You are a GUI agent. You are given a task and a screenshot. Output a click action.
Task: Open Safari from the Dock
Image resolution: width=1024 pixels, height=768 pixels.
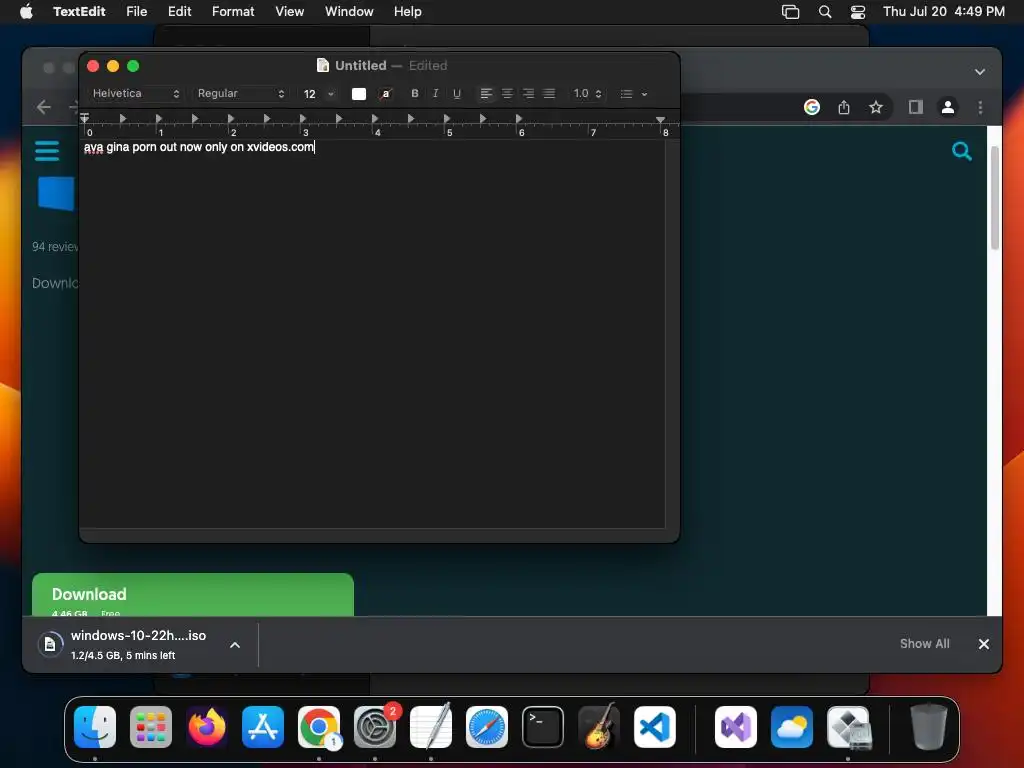(x=487, y=727)
